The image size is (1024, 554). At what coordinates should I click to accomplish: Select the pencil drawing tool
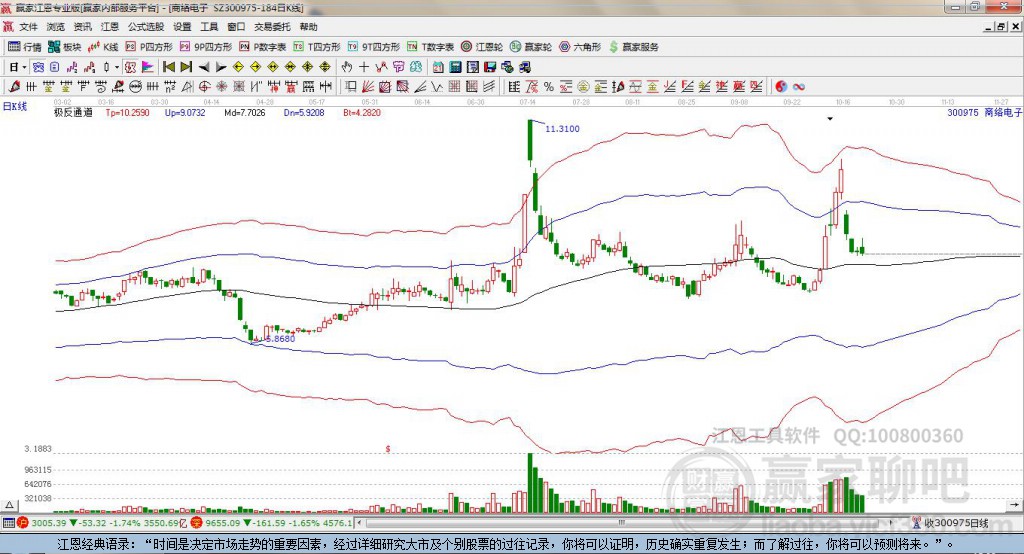tap(14, 86)
